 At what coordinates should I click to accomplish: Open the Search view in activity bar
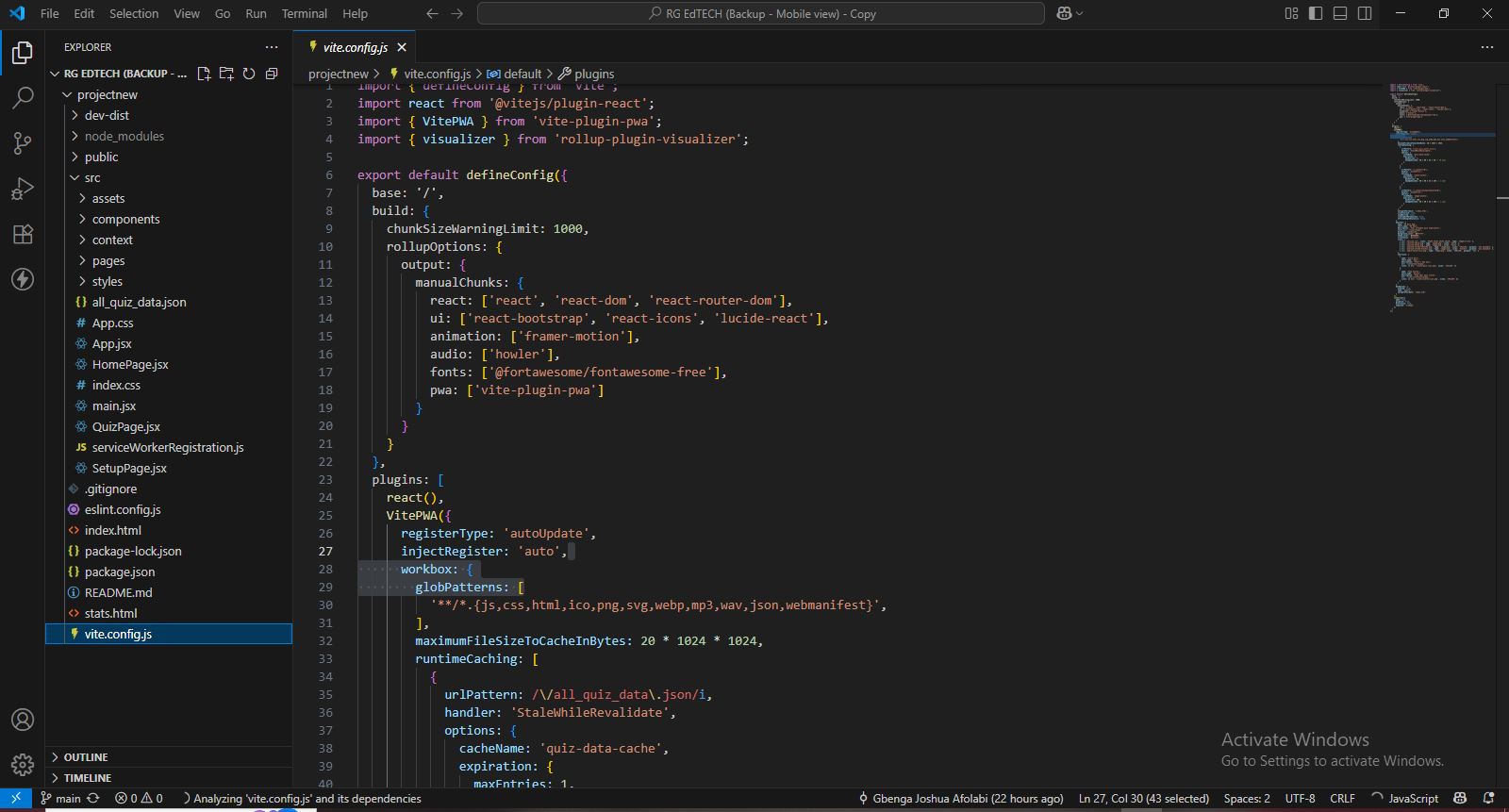pyautogui.click(x=23, y=97)
